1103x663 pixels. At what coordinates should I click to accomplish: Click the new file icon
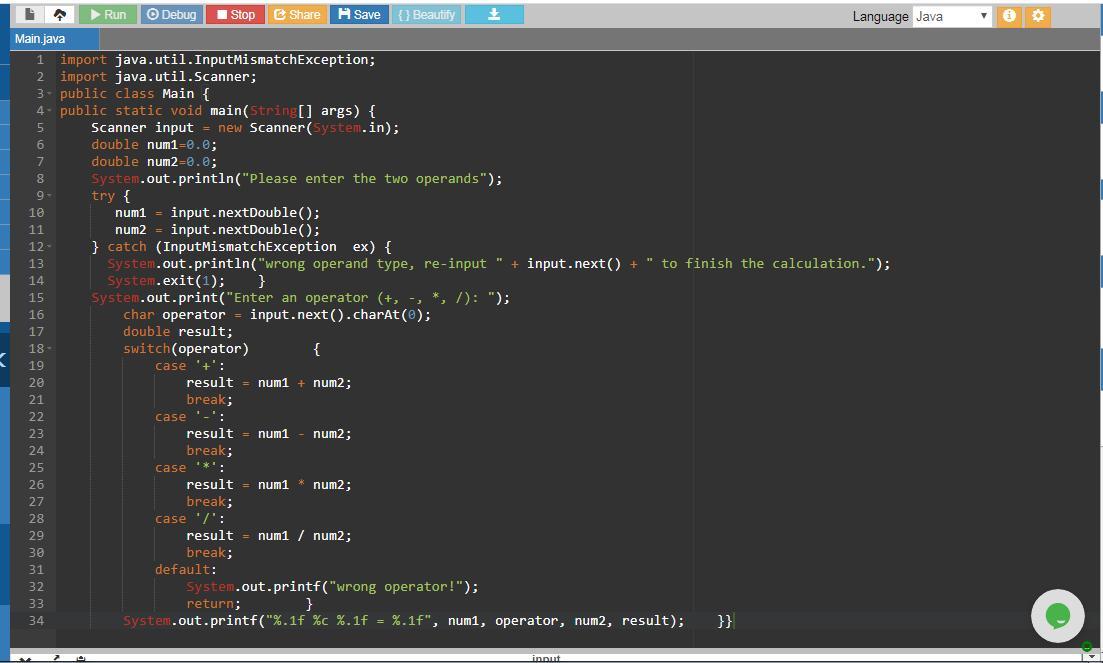click(x=30, y=15)
